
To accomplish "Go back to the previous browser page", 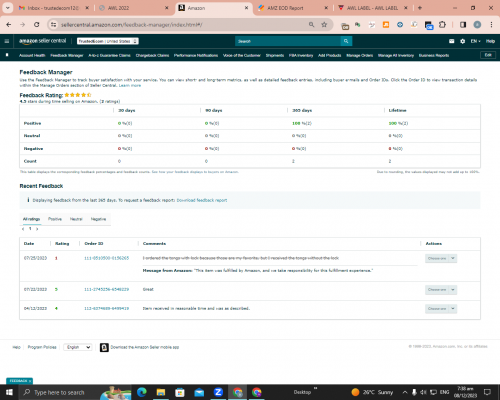I will click(x=9, y=25).
